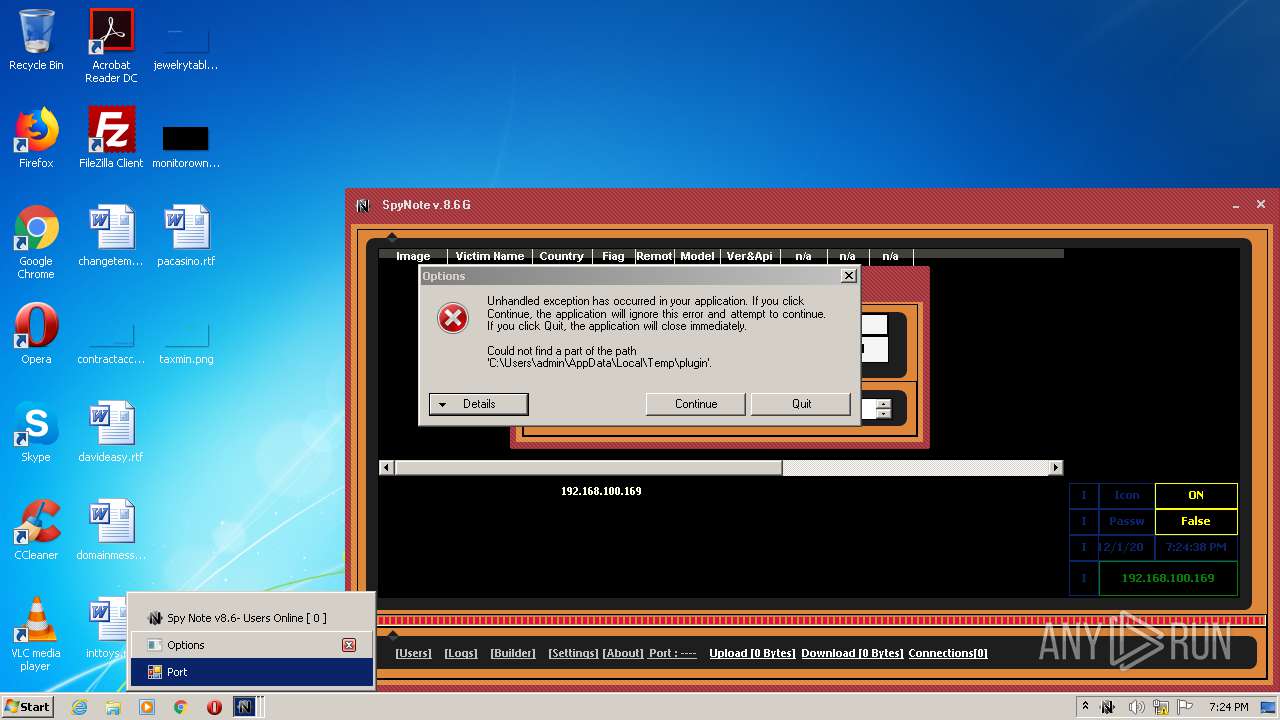Click Download [0 Bytes] status text
Screen dimensions: 1280x720
pos(852,653)
